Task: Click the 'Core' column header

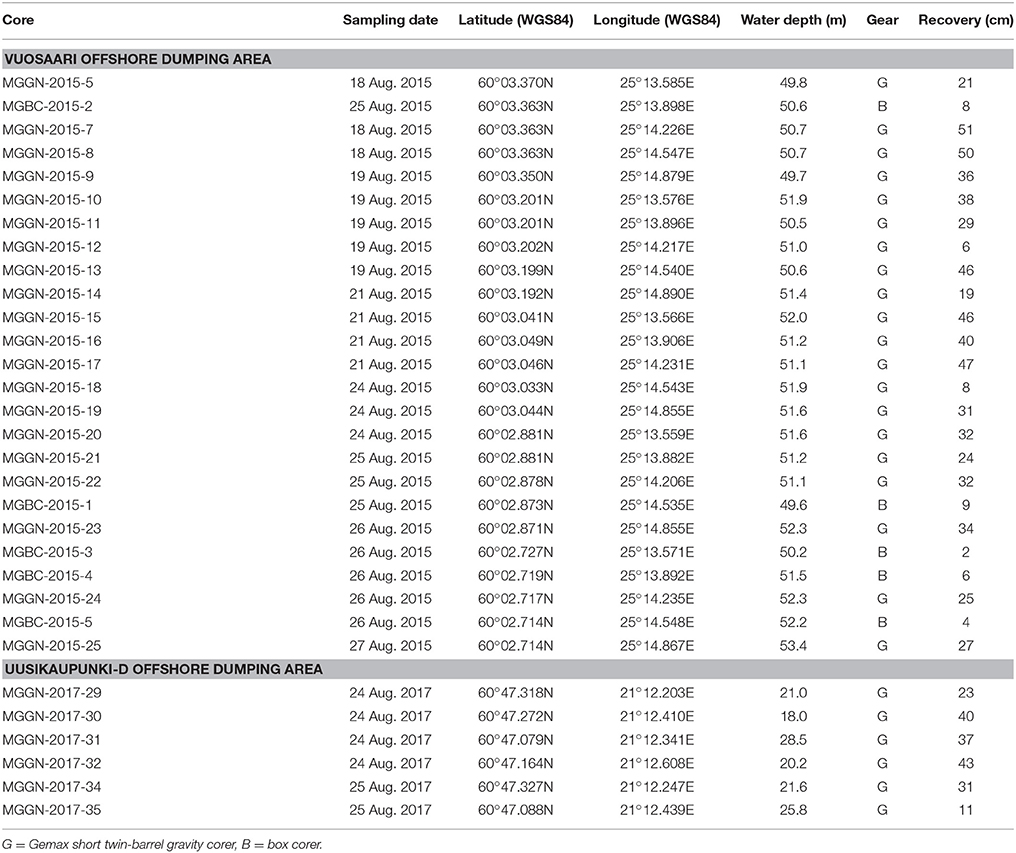Action: [x=18, y=20]
